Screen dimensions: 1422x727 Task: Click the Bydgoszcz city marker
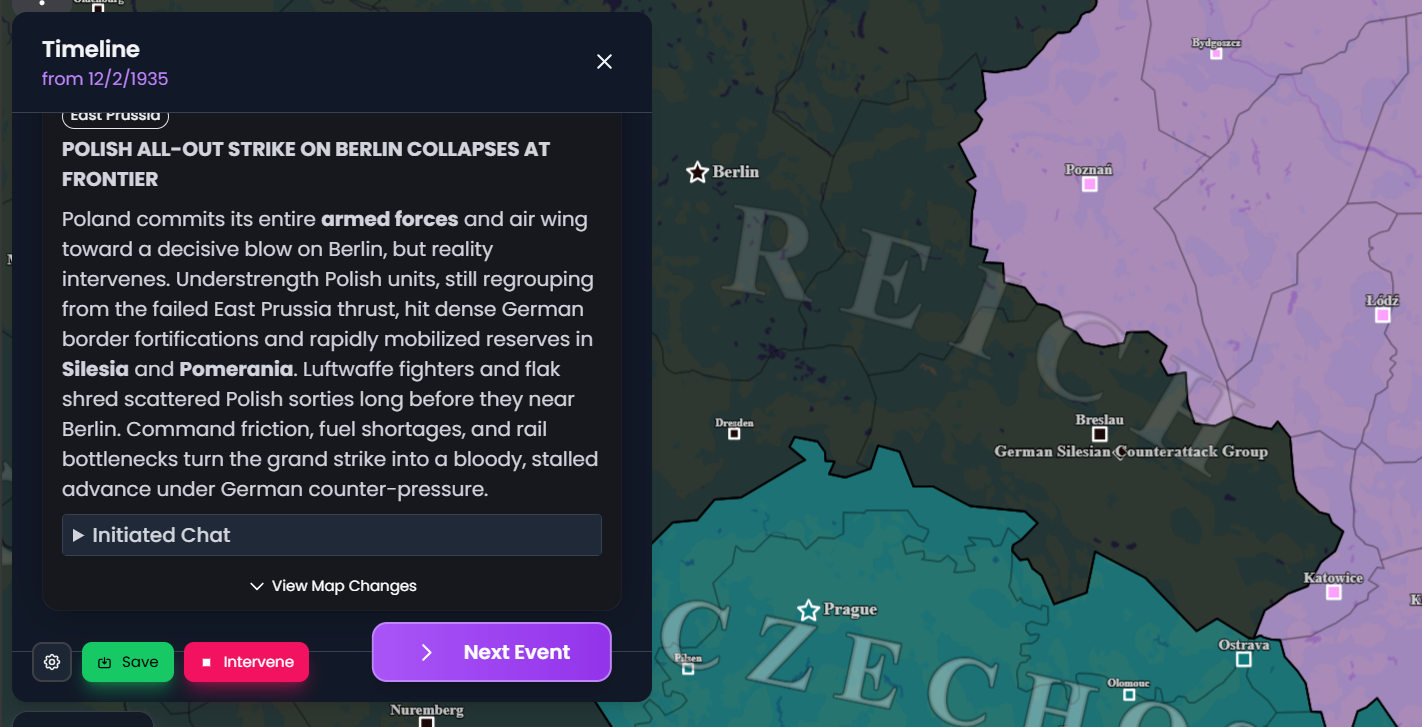click(x=1216, y=54)
